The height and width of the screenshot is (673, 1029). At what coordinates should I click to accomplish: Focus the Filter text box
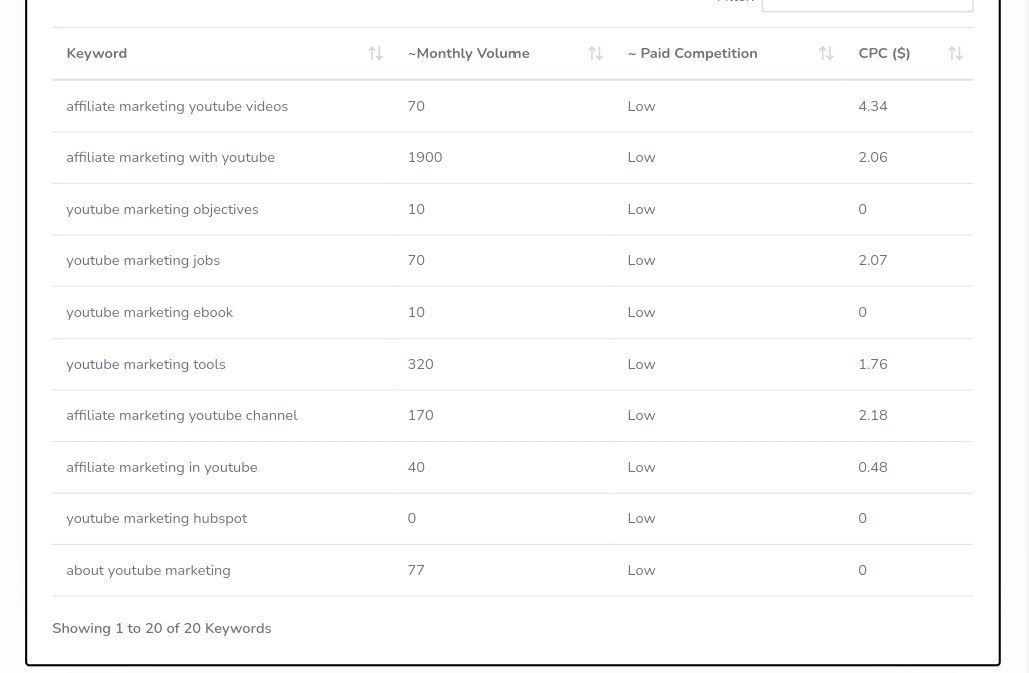866,5
